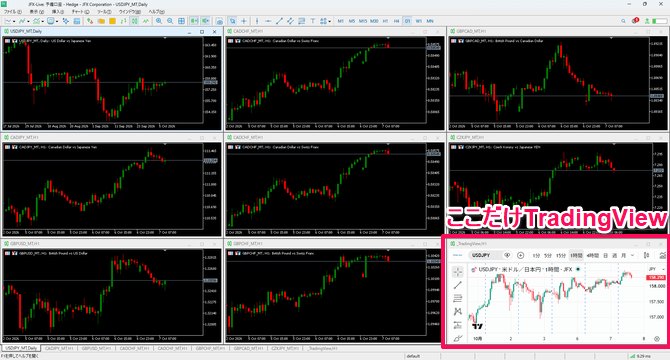Screen dimensions: 670x360
Task: Take a chart screenshot with camera icon
Action: click(x=219, y=21)
